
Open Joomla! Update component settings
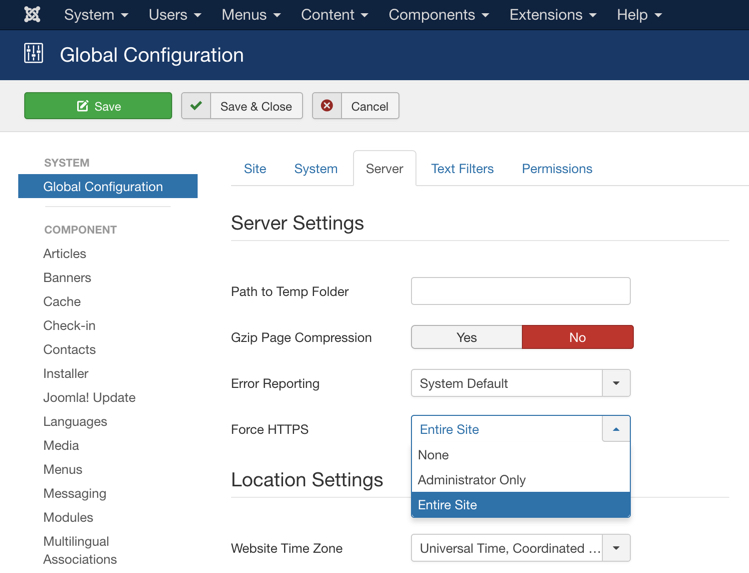tap(89, 397)
